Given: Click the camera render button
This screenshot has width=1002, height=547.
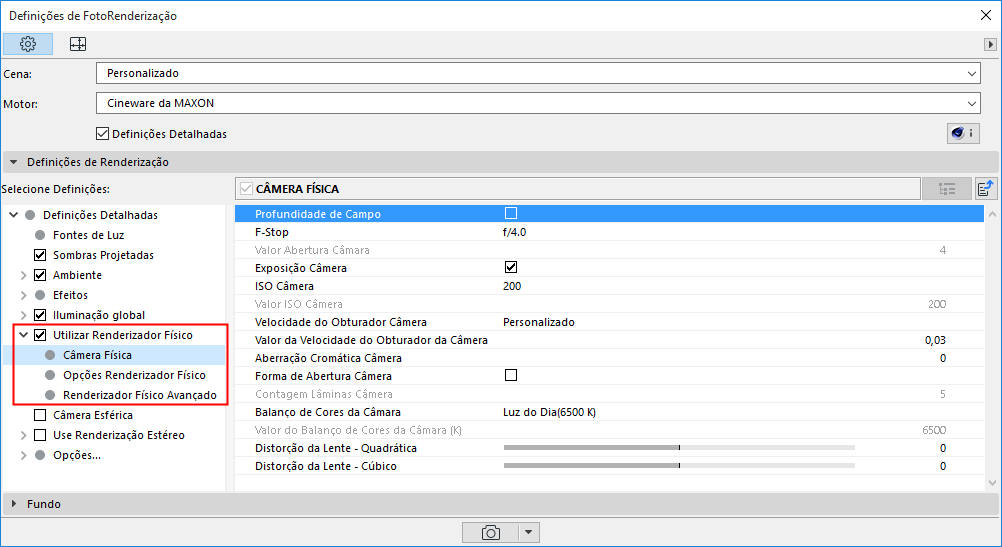Looking at the screenshot, I should [490, 532].
